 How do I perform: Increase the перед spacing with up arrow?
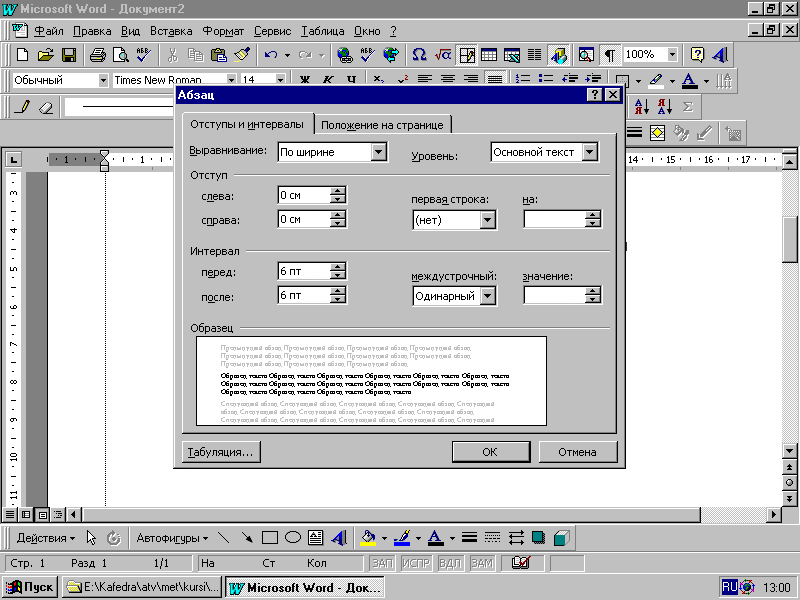[x=337, y=266]
